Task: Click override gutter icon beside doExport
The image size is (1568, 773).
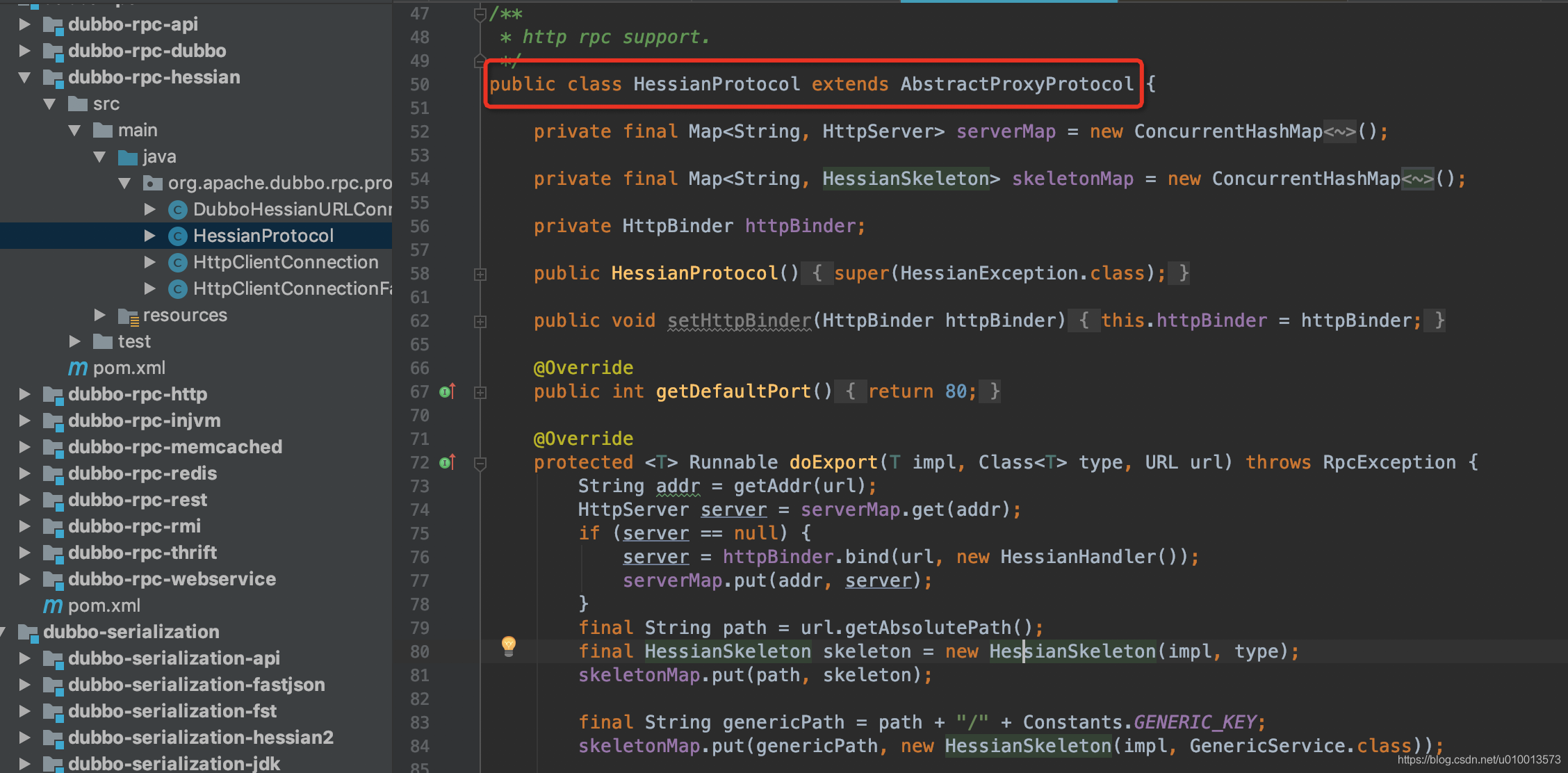Action: [447, 462]
